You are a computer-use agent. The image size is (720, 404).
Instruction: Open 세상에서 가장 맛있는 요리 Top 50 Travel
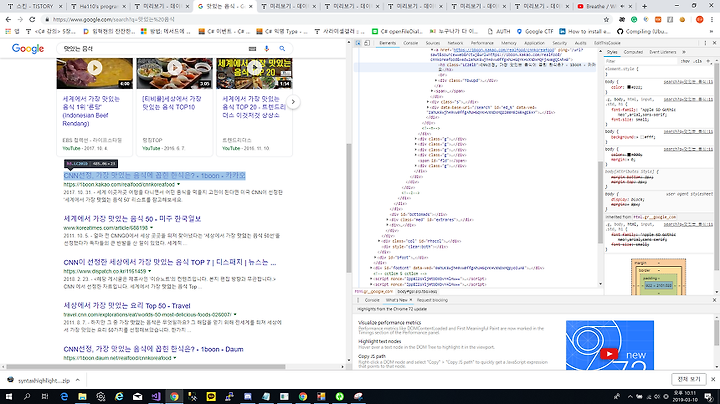(x=127, y=306)
